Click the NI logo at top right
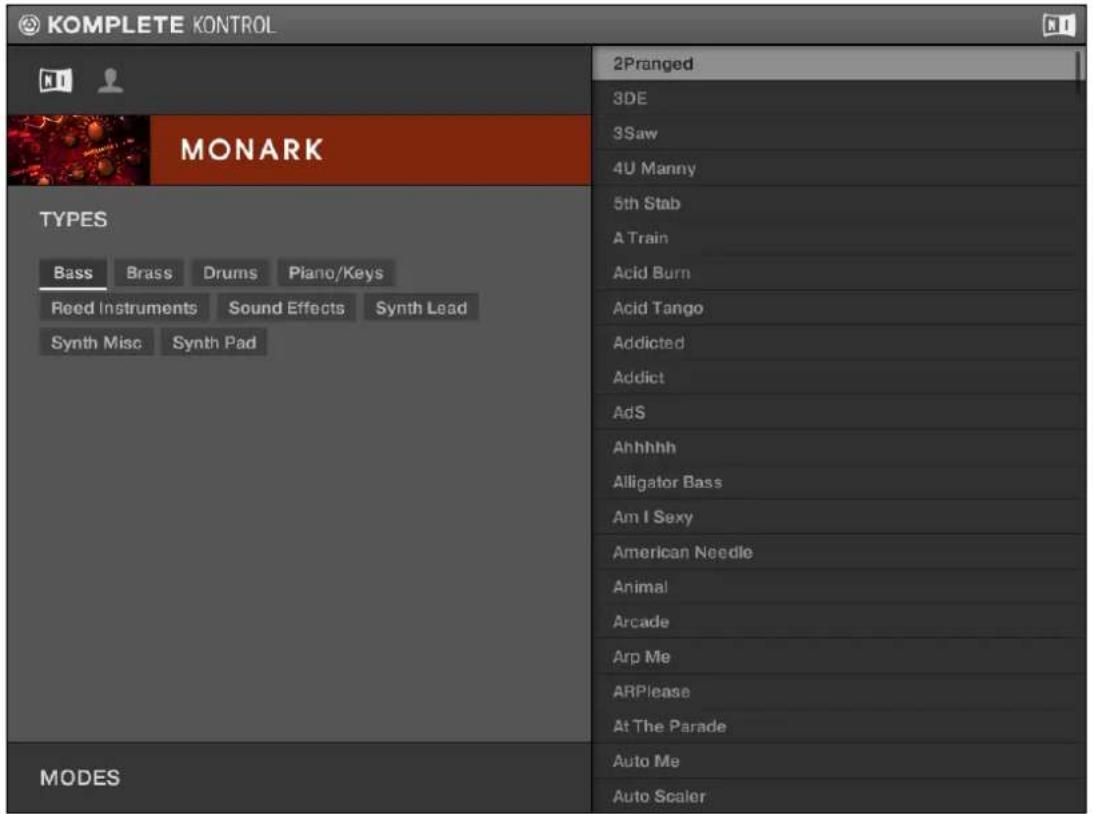Image resolution: width=1093 pixels, height=814 pixels. pyautogui.click(x=1058, y=26)
